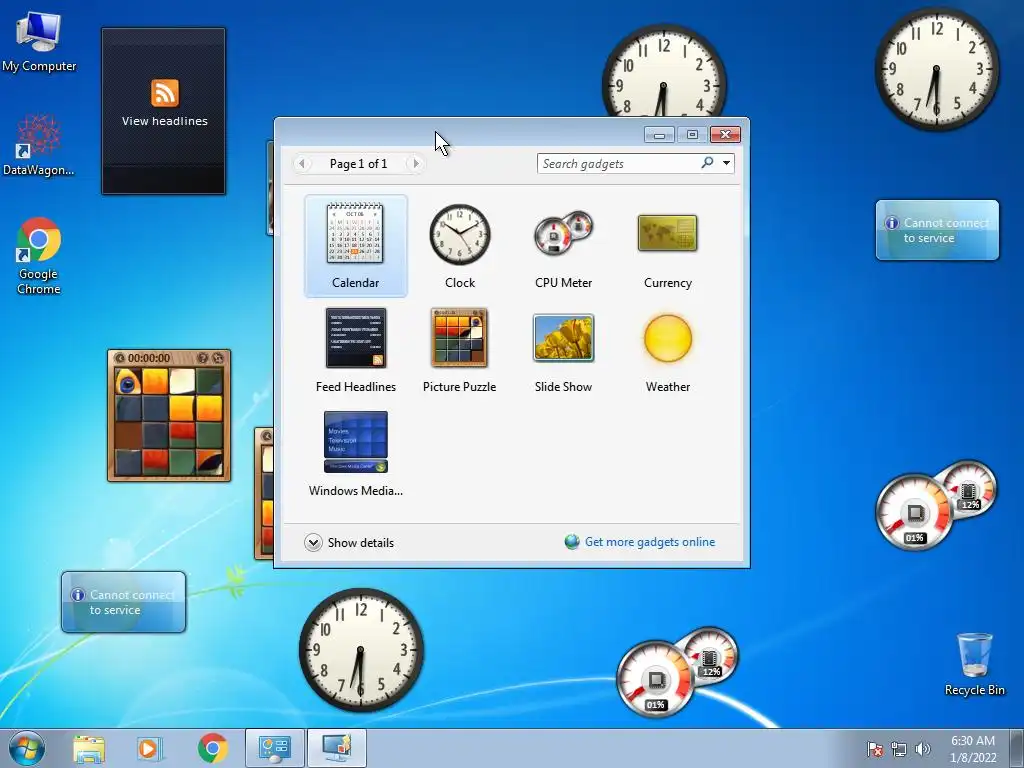Click the weather gadget at lower left

click(123, 602)
